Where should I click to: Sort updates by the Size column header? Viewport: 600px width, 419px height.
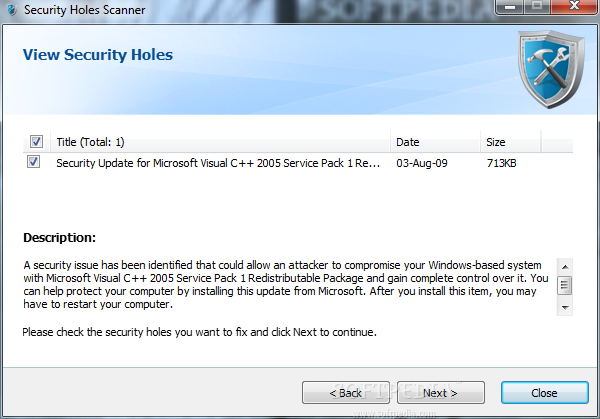click(510, 142)
